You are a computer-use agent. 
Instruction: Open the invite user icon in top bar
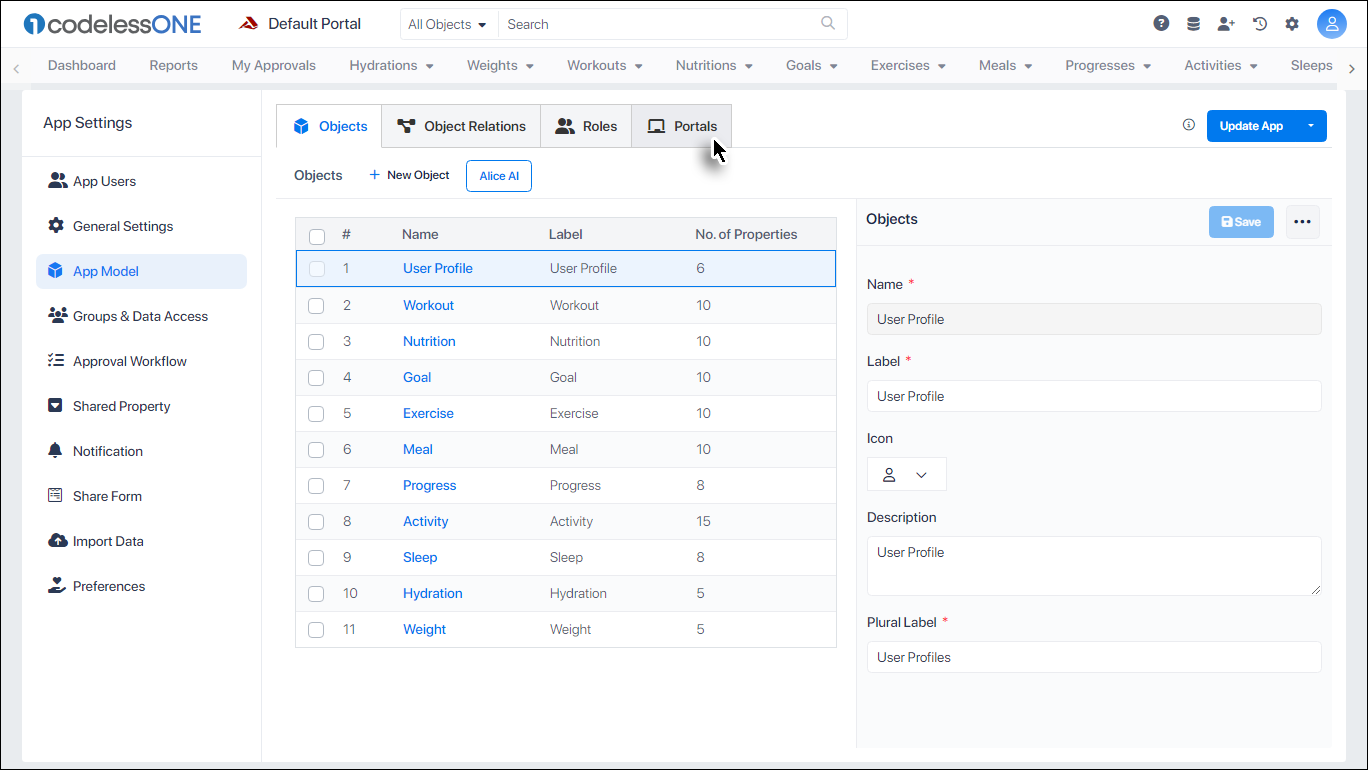pyautogui.click(x=1226, y=22)
